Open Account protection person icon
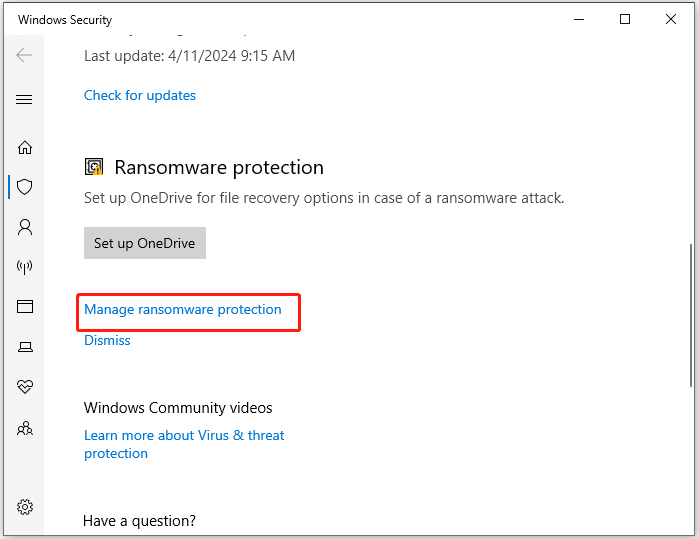Viewport: 699px width, 539px height. [25, 226]
